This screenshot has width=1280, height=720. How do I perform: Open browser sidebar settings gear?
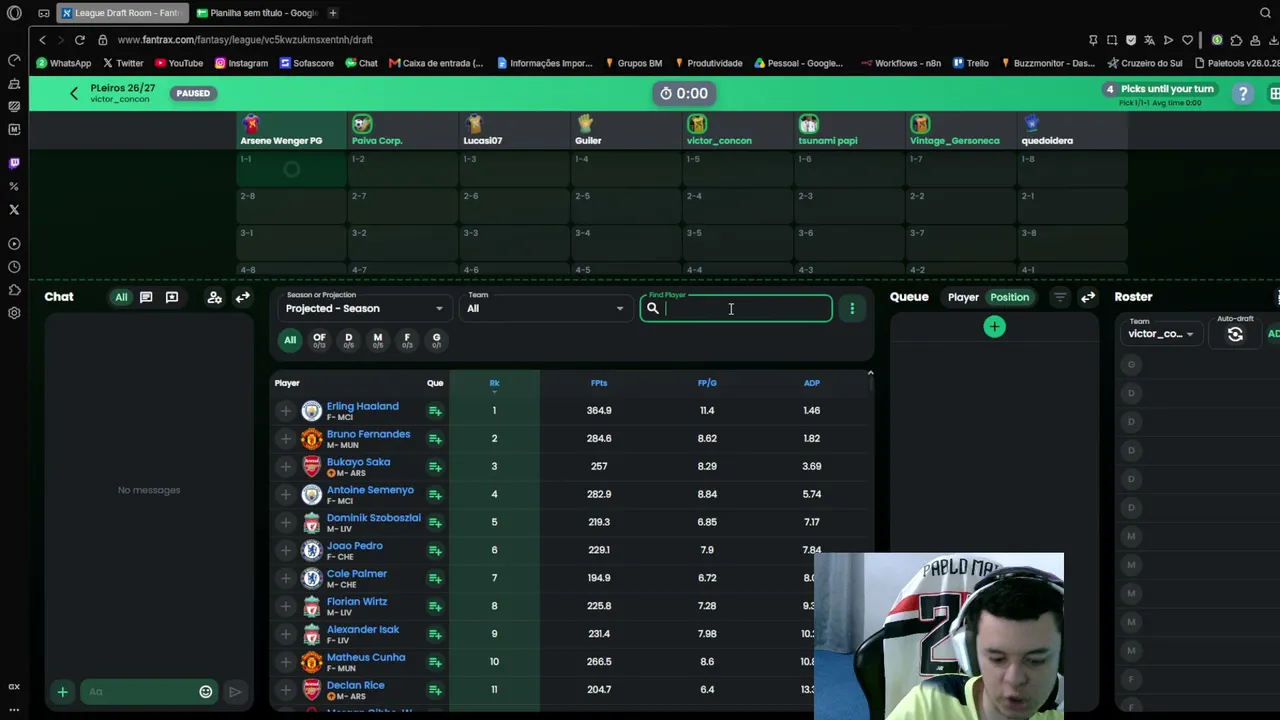(14, 313)
